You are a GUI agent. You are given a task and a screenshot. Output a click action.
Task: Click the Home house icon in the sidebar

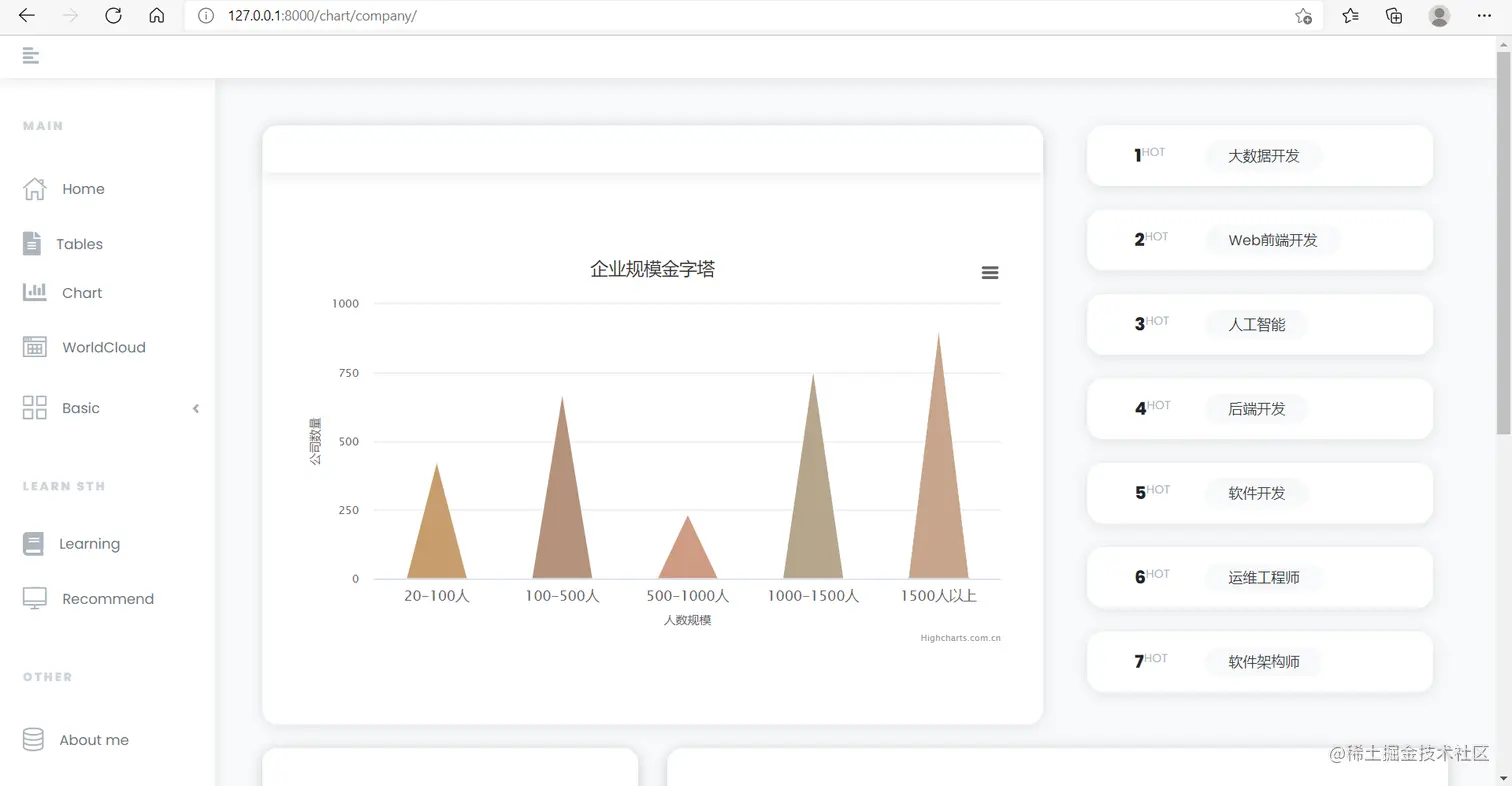(x=34, y=188)
